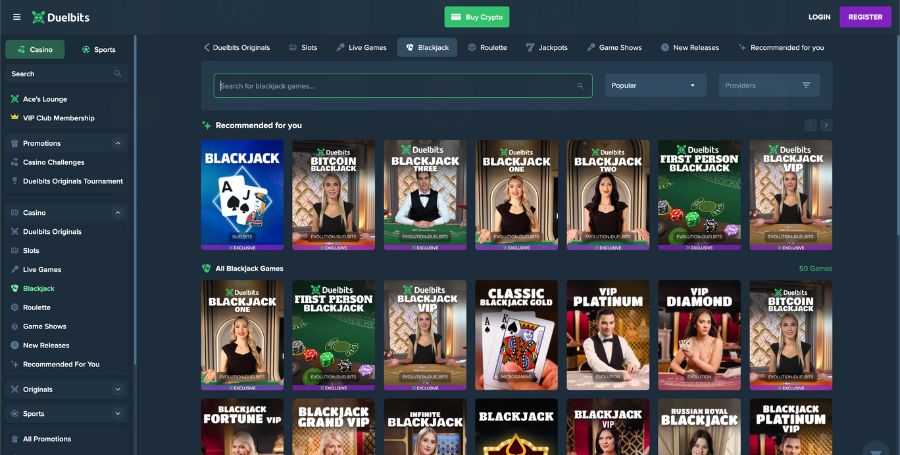The width and height of the screenshot is (900, 455).
Task: Select the Roulette tab
Action: click(x=487, y=47)
